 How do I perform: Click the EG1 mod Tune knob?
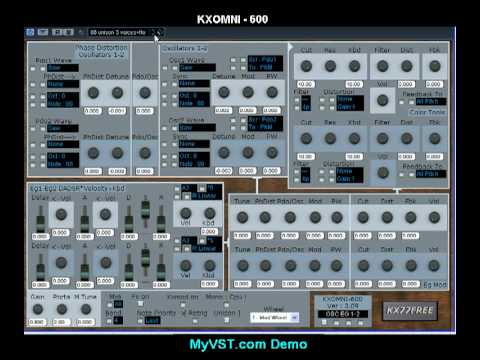point(242,217)
